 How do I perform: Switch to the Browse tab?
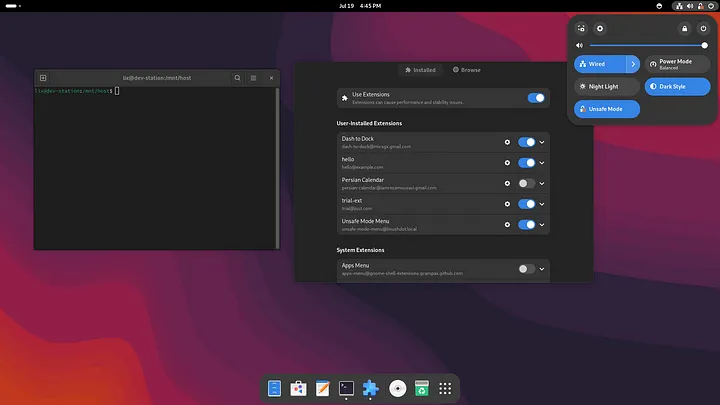point(467,70)
